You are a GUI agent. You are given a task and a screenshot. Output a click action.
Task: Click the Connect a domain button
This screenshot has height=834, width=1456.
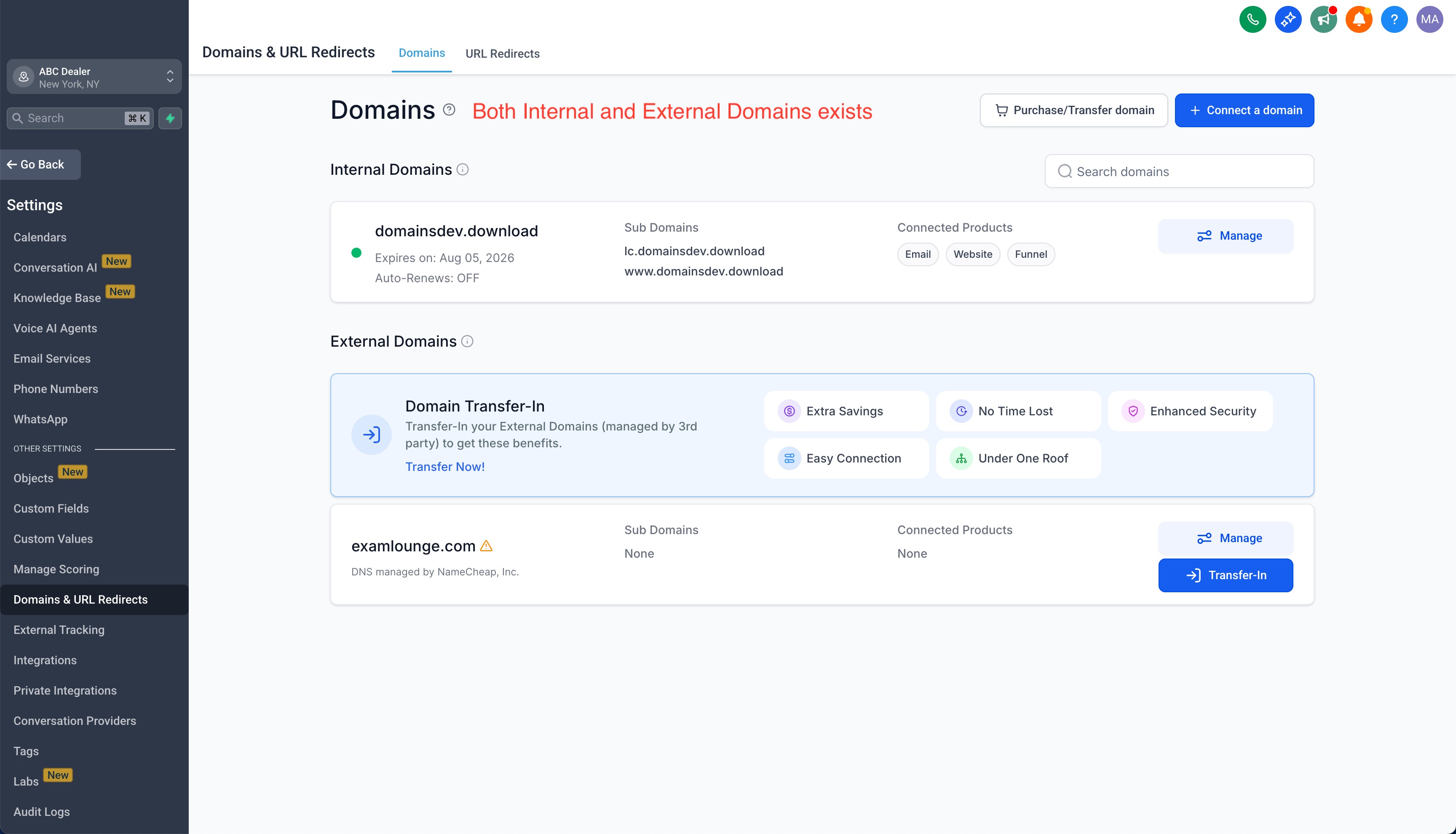1244,110
